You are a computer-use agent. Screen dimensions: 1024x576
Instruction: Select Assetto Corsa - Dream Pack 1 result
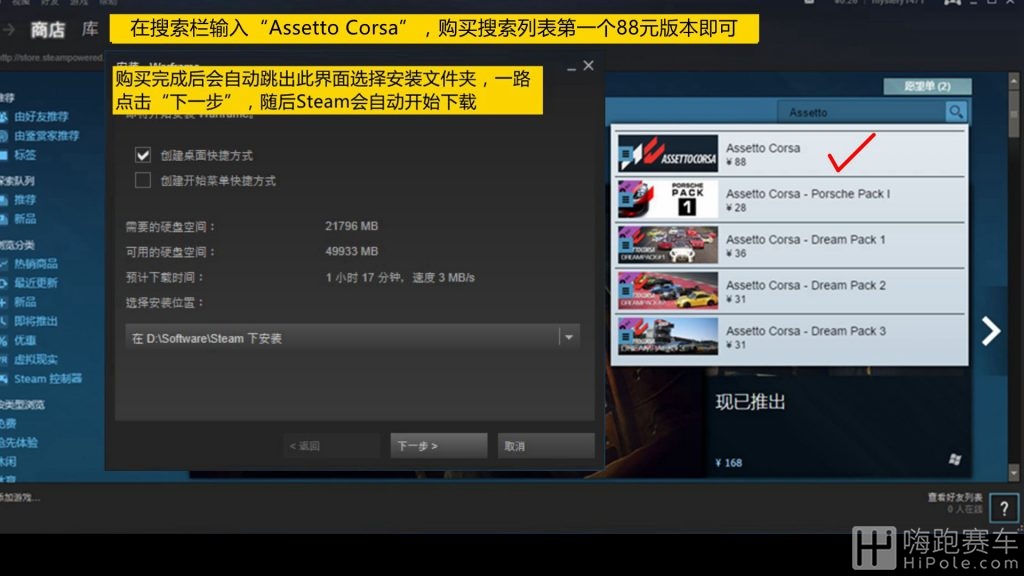pos(789,246)
